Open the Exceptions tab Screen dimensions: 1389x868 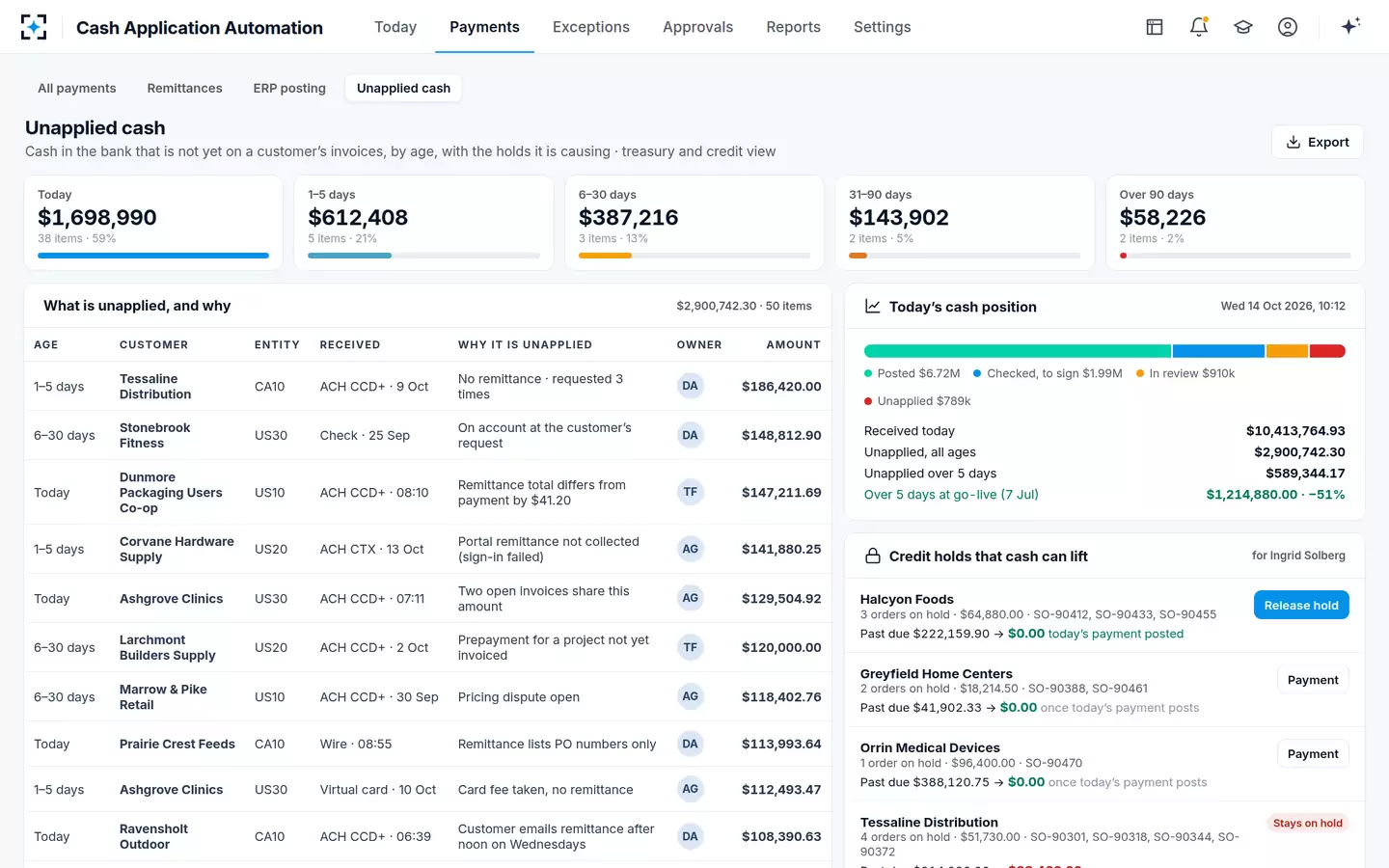pyautogui.click(x=591, y=27)
